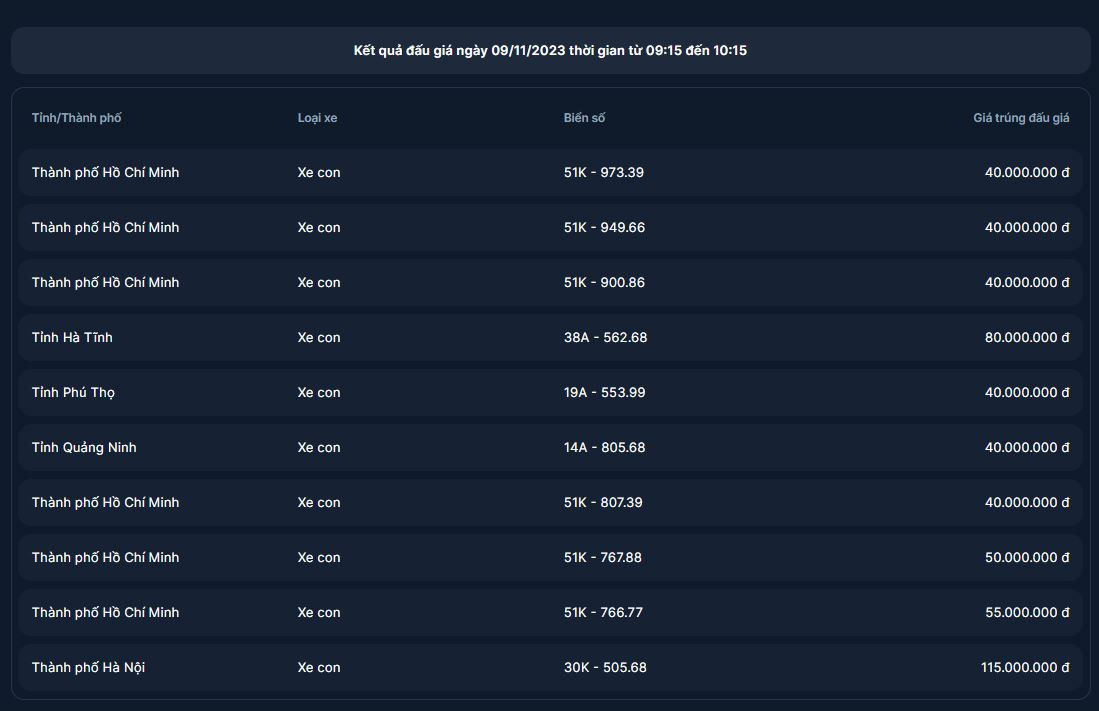Viewport: 1099px width, 711px height.
Task: Click the auction results header banner
Action: [x=550, y=50]
